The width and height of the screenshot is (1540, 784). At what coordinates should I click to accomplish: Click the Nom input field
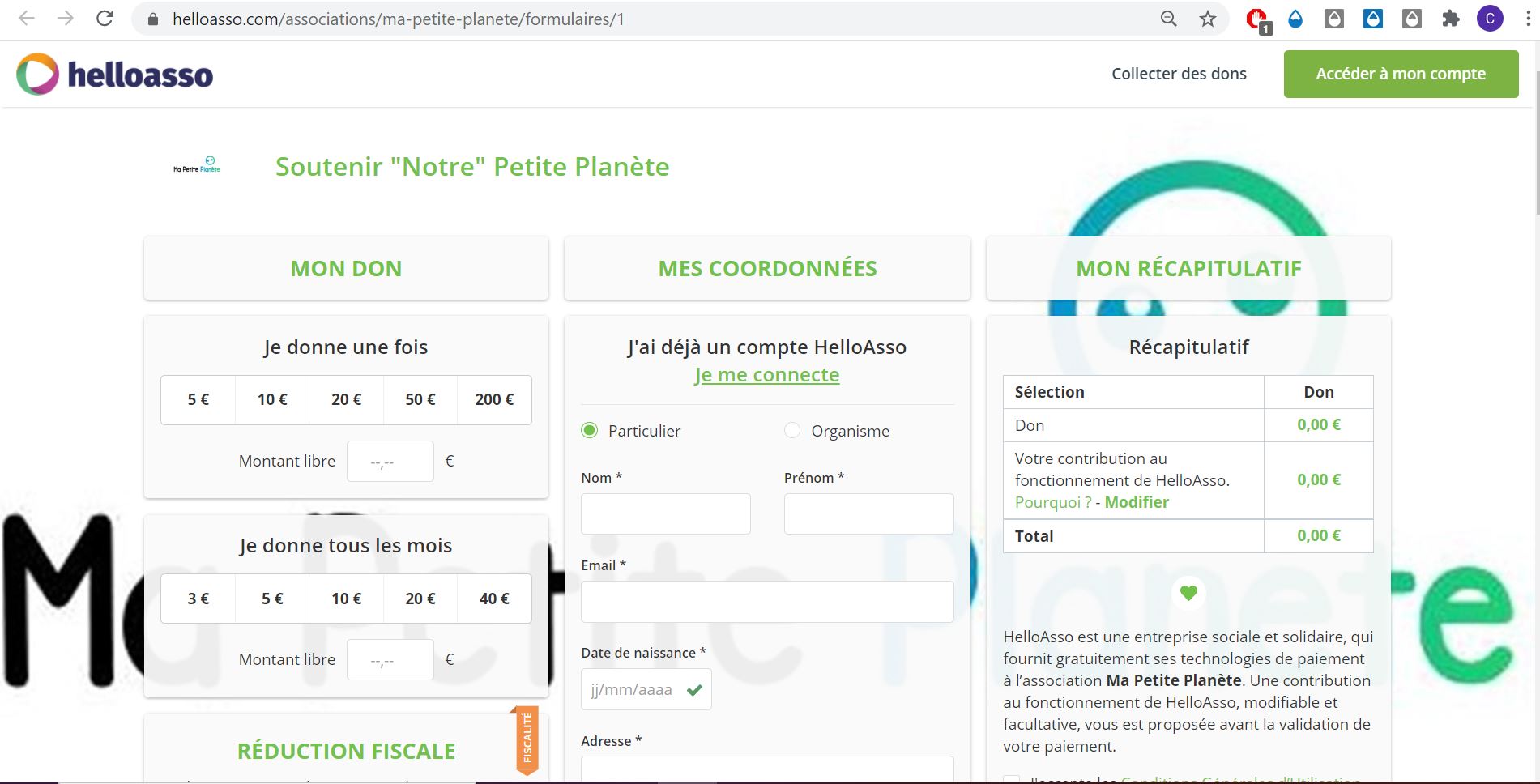[x=666, y=513]
